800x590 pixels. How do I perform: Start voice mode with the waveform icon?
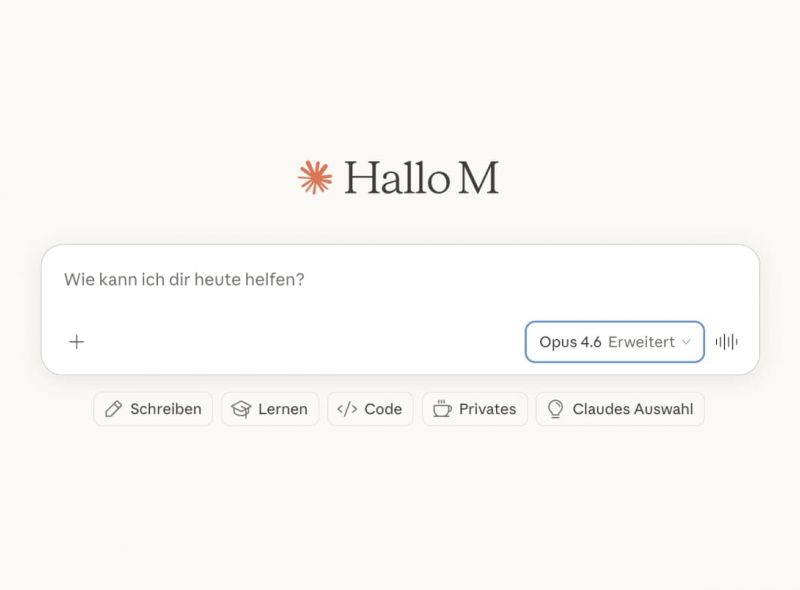click(727, 342)
